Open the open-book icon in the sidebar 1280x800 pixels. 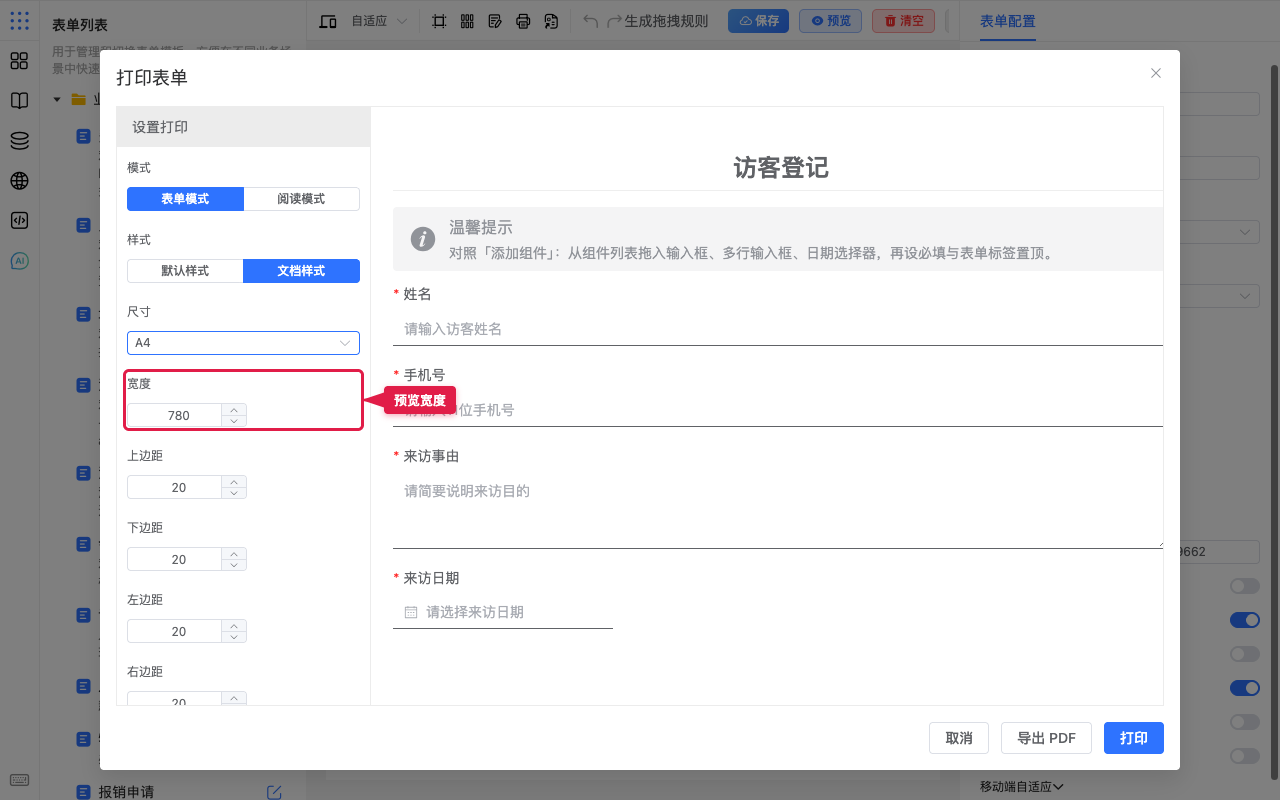(x=19, y=101)
